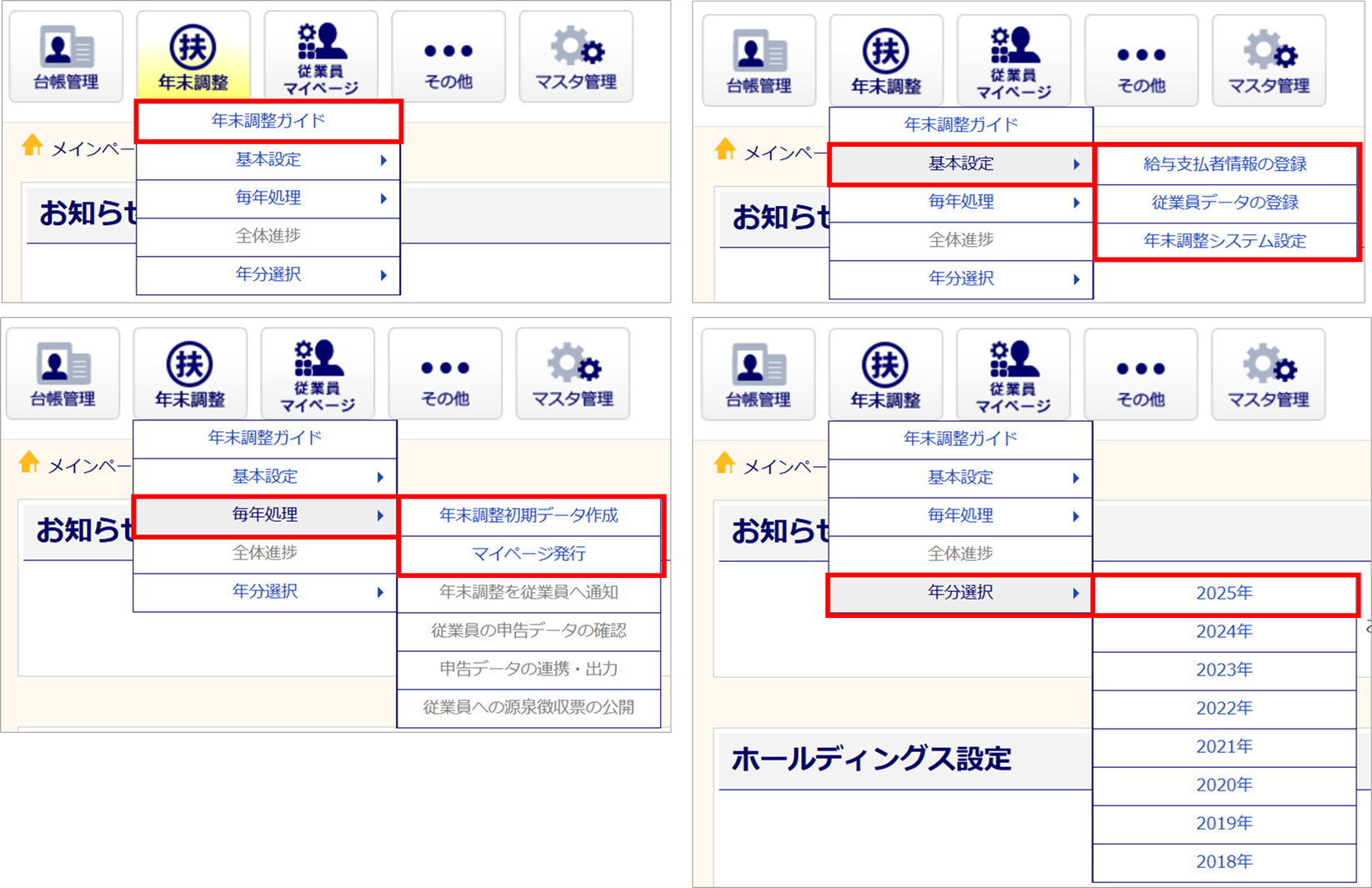Click home icon beside メインページ in top-left panel
The image size is (1372, 888).
[33, 145]
